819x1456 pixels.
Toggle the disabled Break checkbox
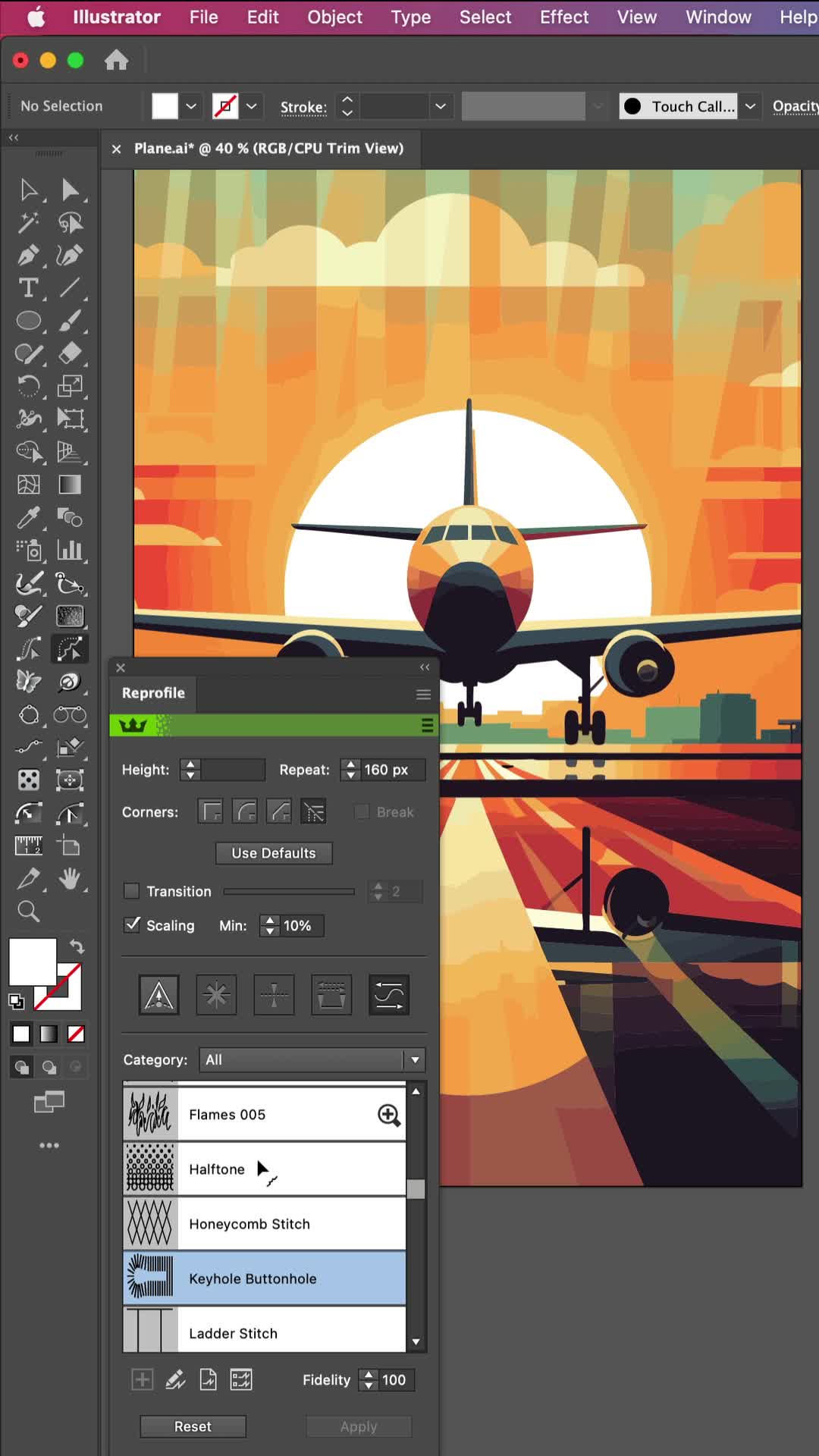362,812
